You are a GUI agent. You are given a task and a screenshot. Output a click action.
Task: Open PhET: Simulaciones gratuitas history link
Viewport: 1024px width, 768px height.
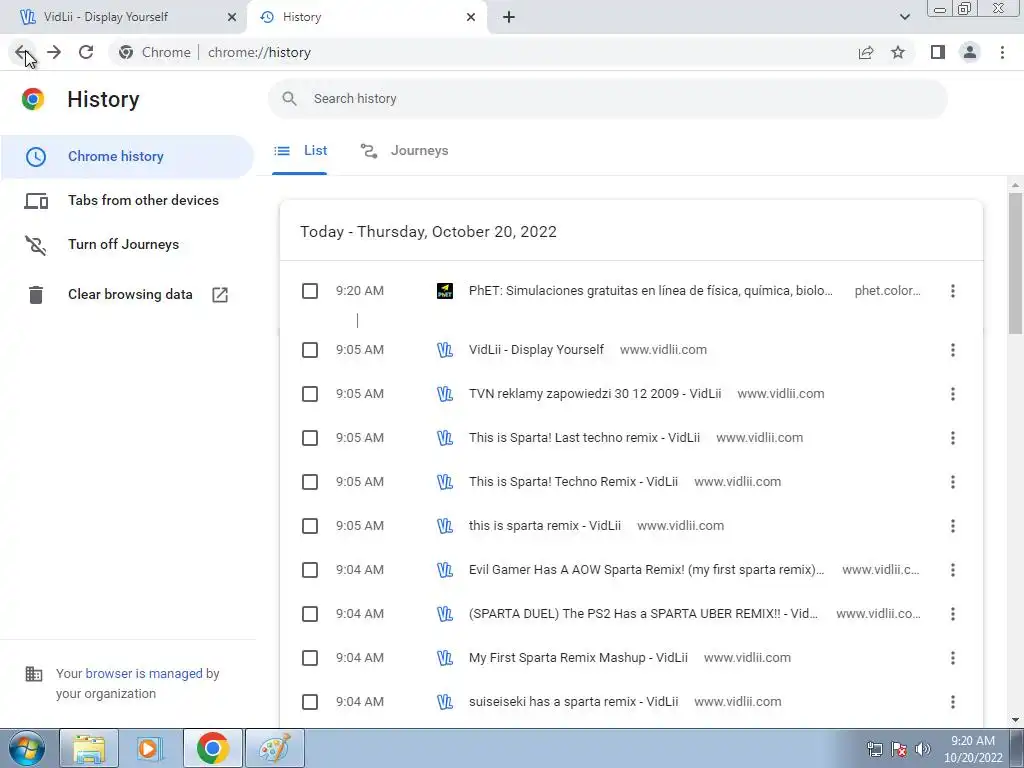650,291
